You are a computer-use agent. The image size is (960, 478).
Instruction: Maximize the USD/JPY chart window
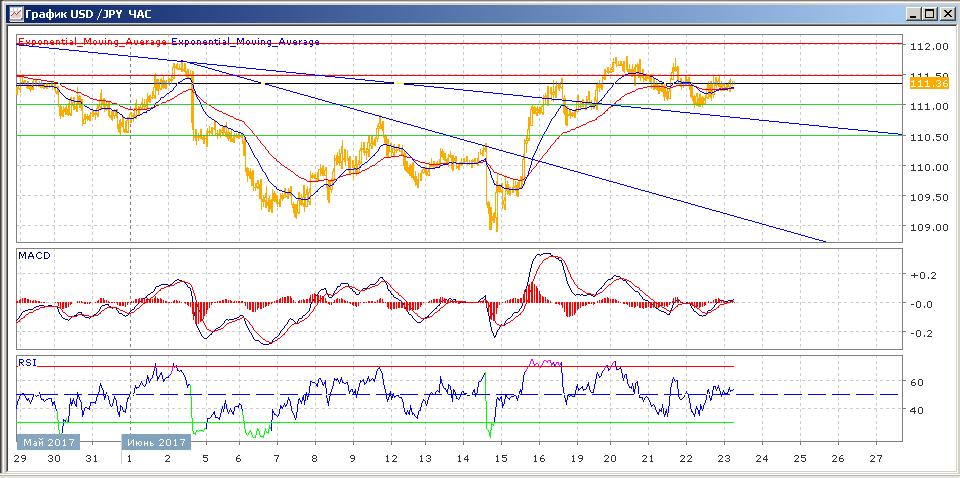click(x=929, y=14)
